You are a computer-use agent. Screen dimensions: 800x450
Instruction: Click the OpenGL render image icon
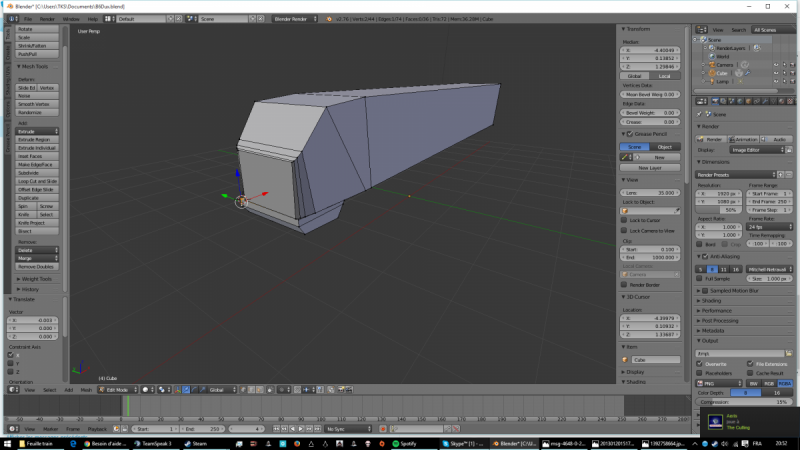tap(341, 390)
